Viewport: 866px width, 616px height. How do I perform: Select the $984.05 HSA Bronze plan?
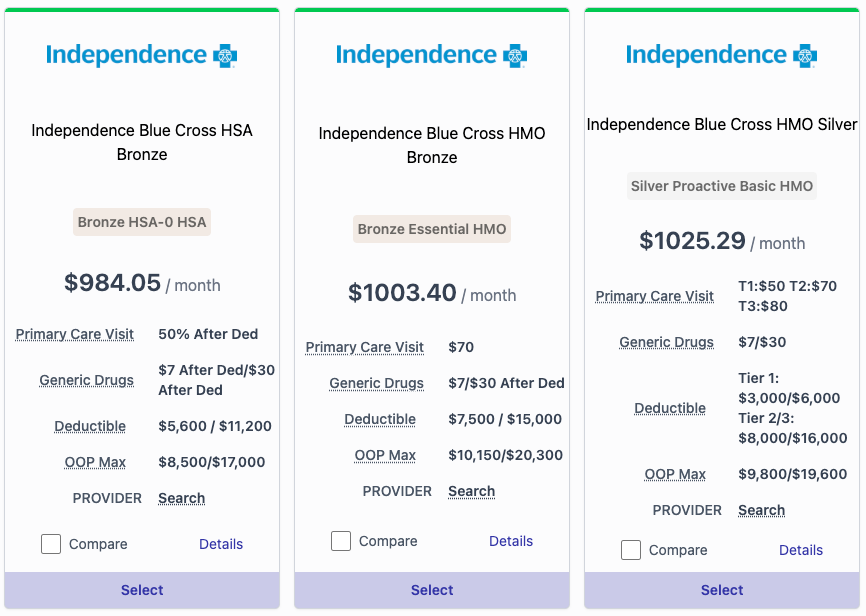click(142, 590)
